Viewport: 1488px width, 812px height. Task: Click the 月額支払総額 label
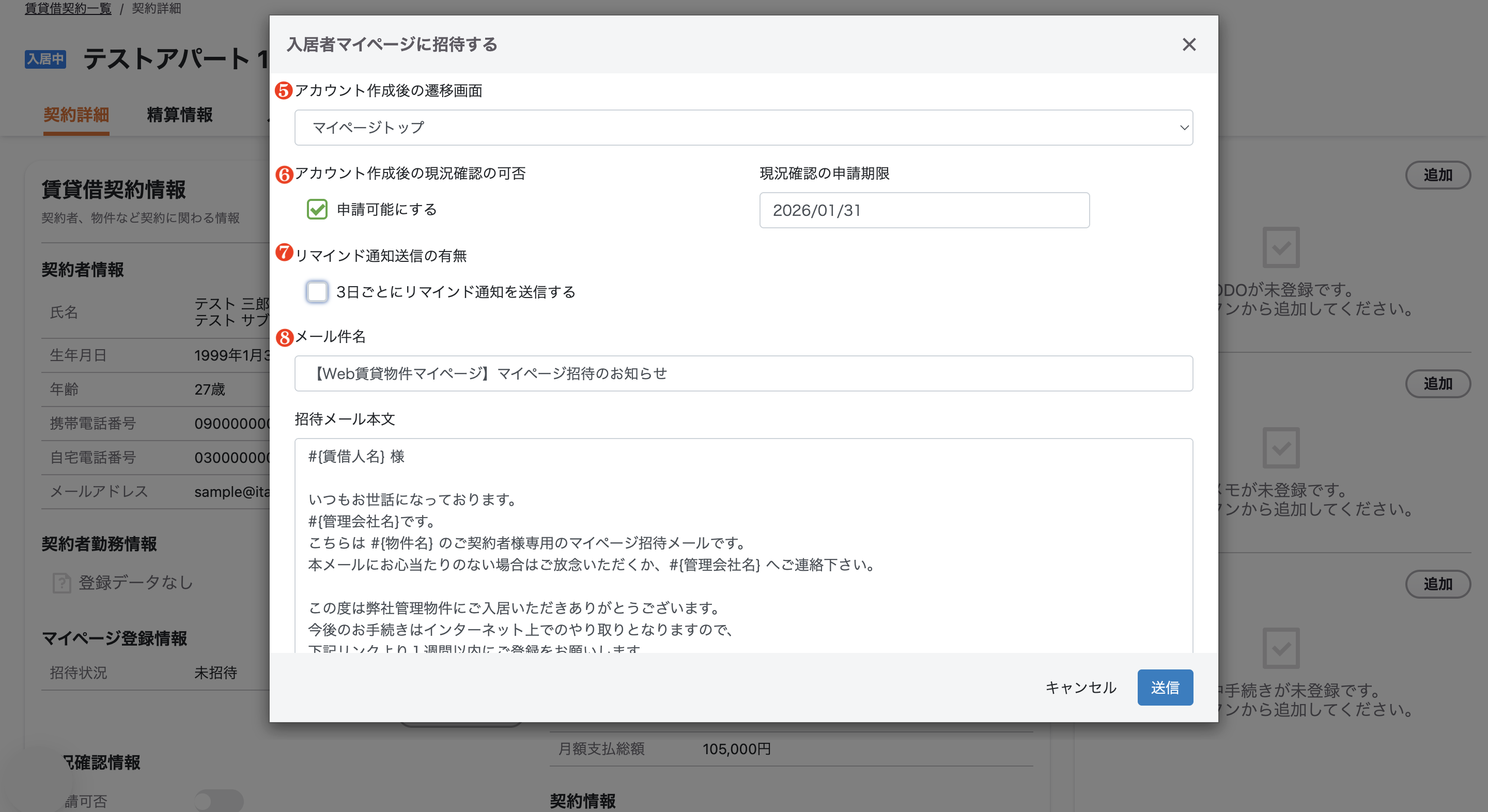(601, 749)
